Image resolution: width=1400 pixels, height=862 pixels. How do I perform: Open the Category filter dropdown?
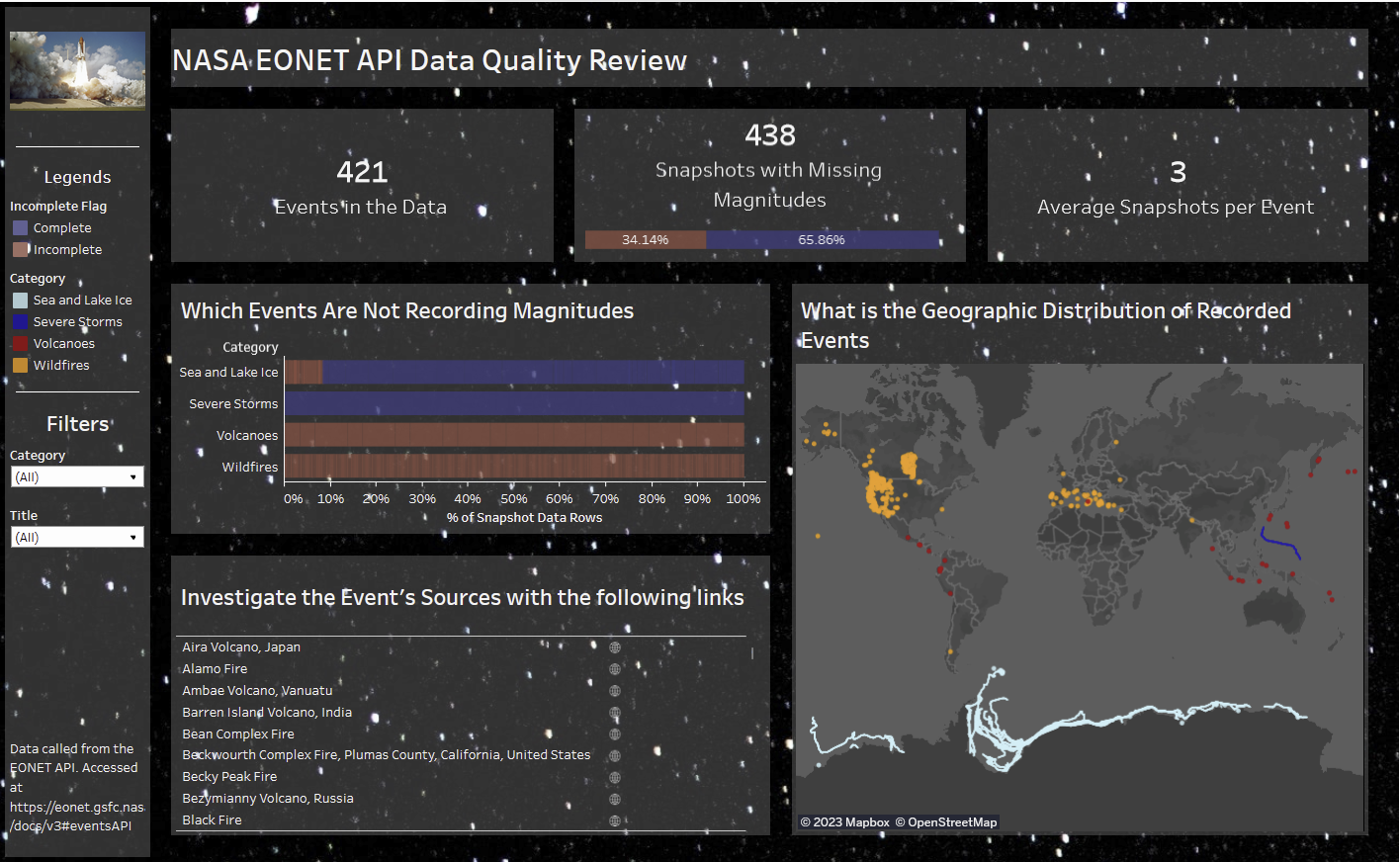click(x=77, y=477)
